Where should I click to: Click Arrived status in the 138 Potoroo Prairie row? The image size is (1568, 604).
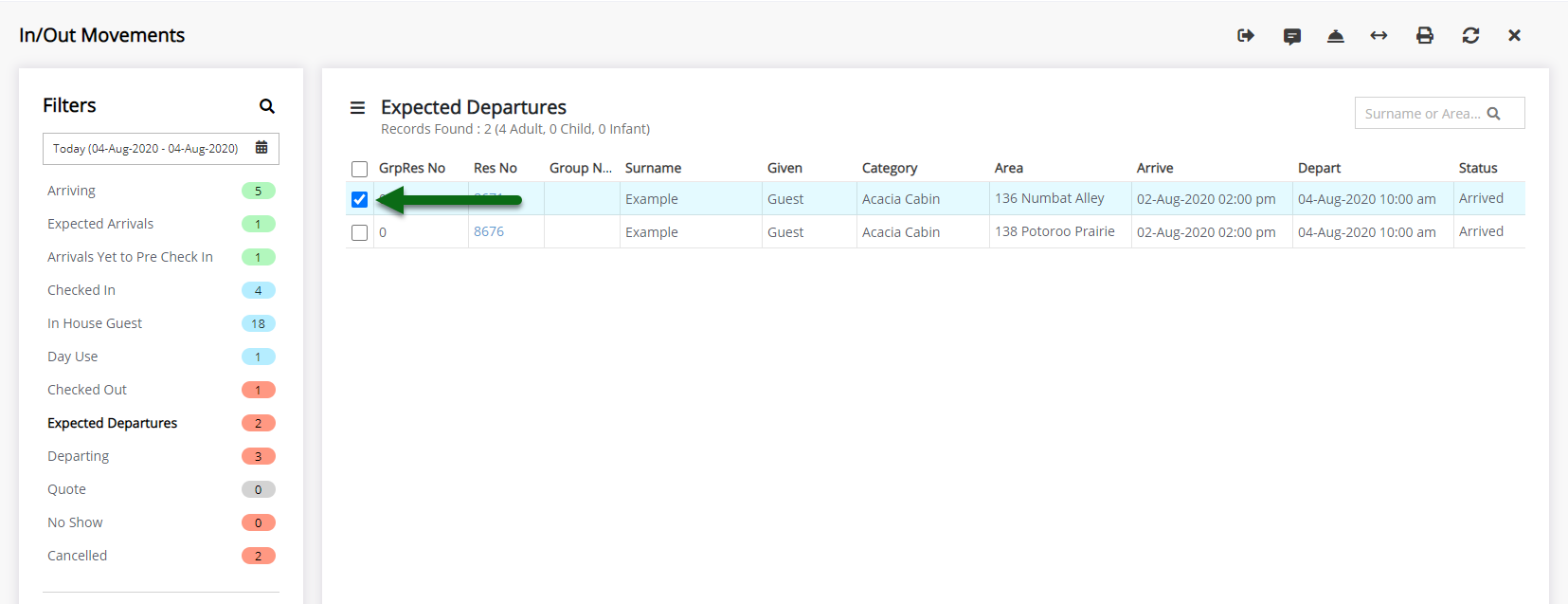[1481, 231]
